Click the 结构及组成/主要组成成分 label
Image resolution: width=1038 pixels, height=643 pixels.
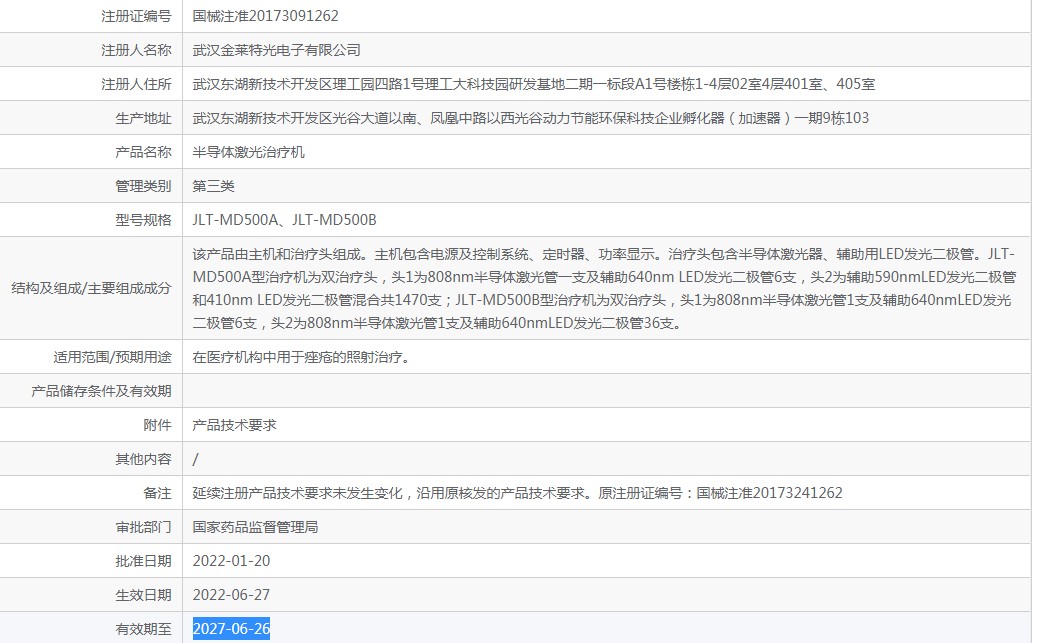[91, 288]
